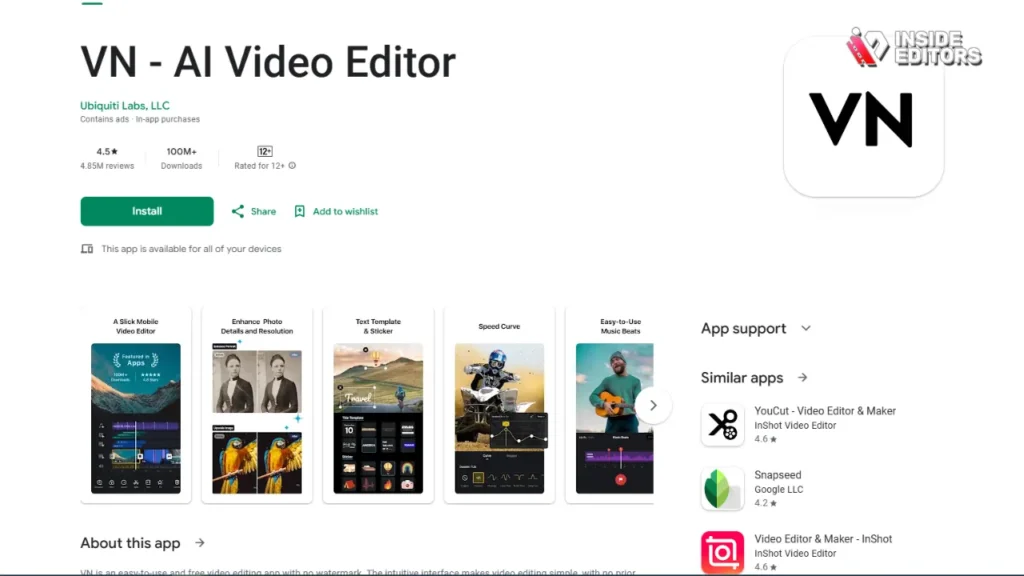Open Text Template & Sticker screenshot
1024x576 pixels.
[378, 405]
